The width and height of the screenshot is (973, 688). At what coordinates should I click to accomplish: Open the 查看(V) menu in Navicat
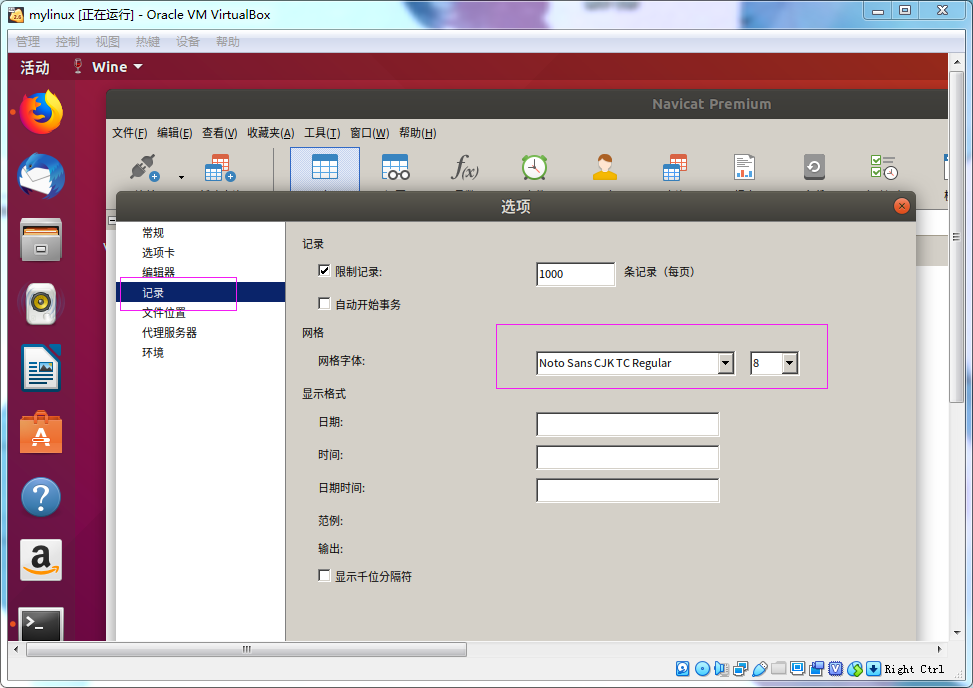[x=220, y=133]
